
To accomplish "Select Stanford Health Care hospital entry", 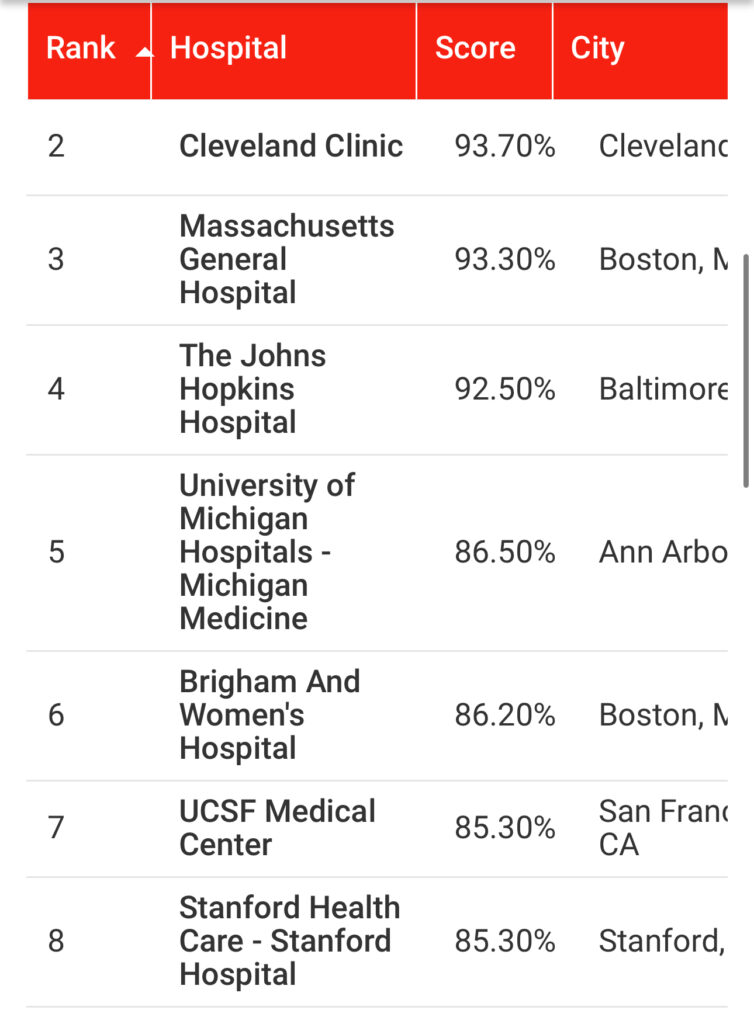I will coord(289,941).
